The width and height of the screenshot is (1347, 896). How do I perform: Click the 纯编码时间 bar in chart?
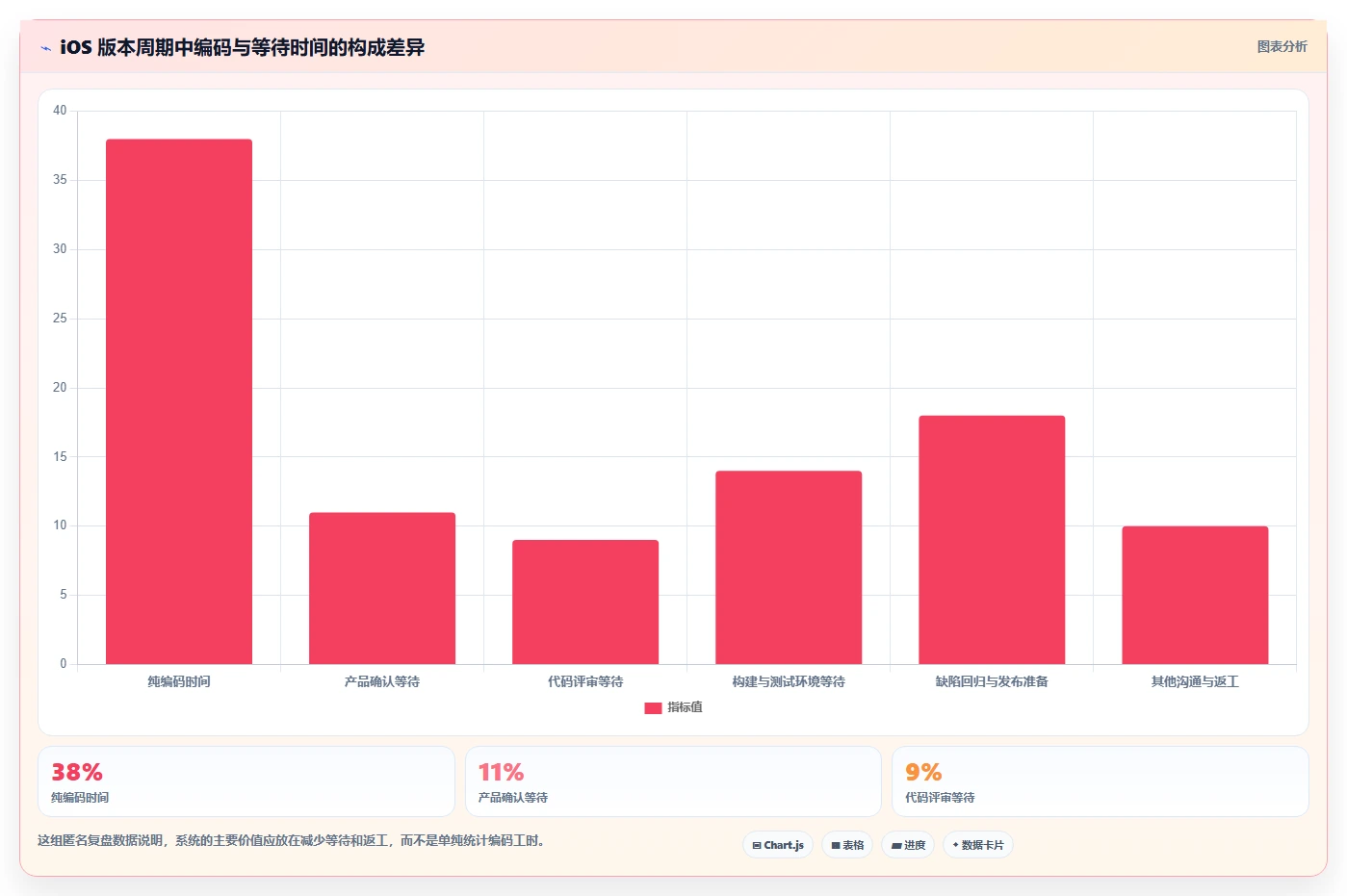[x=179, y=401]
